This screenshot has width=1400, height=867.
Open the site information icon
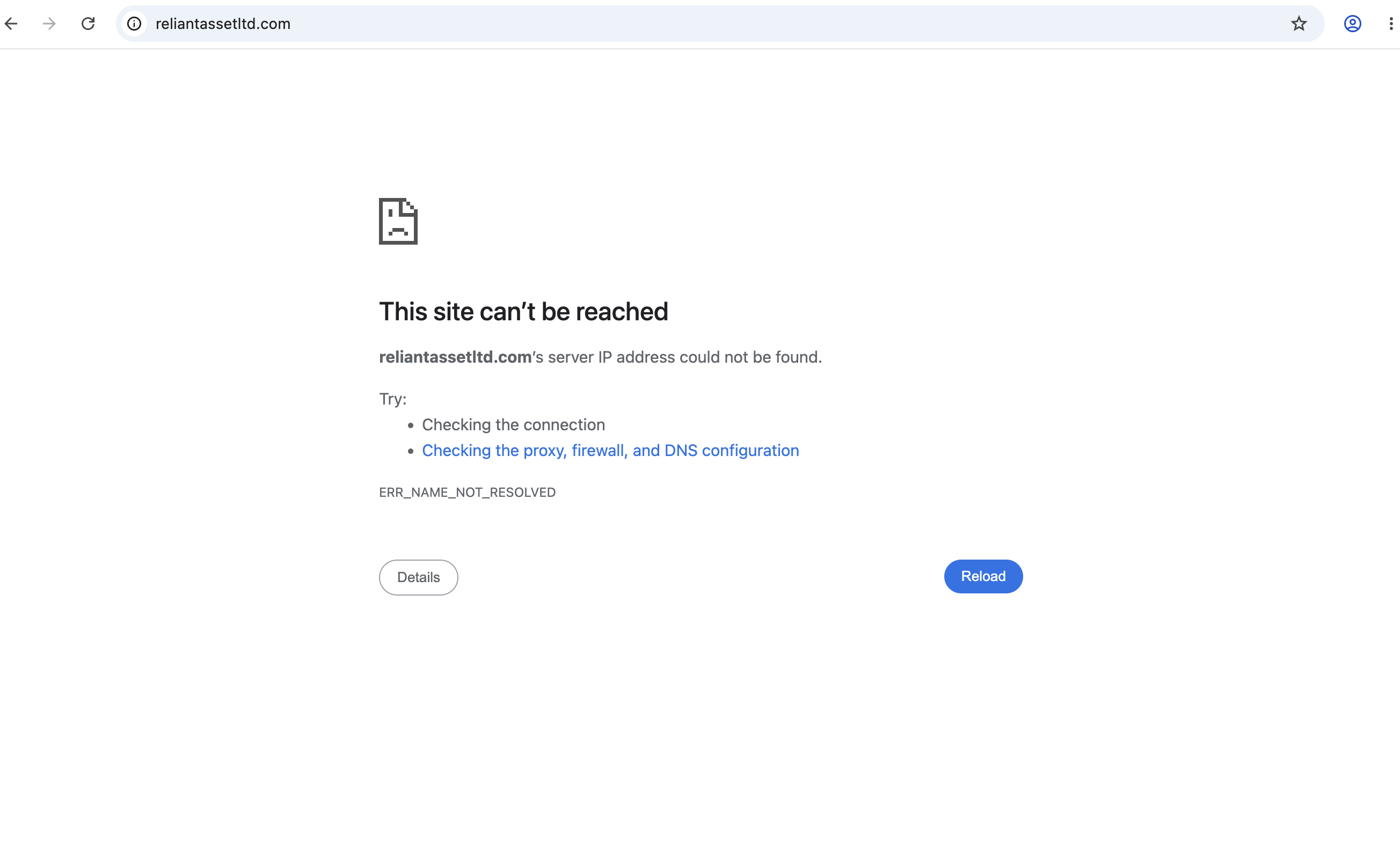click(x=134, y=24)
